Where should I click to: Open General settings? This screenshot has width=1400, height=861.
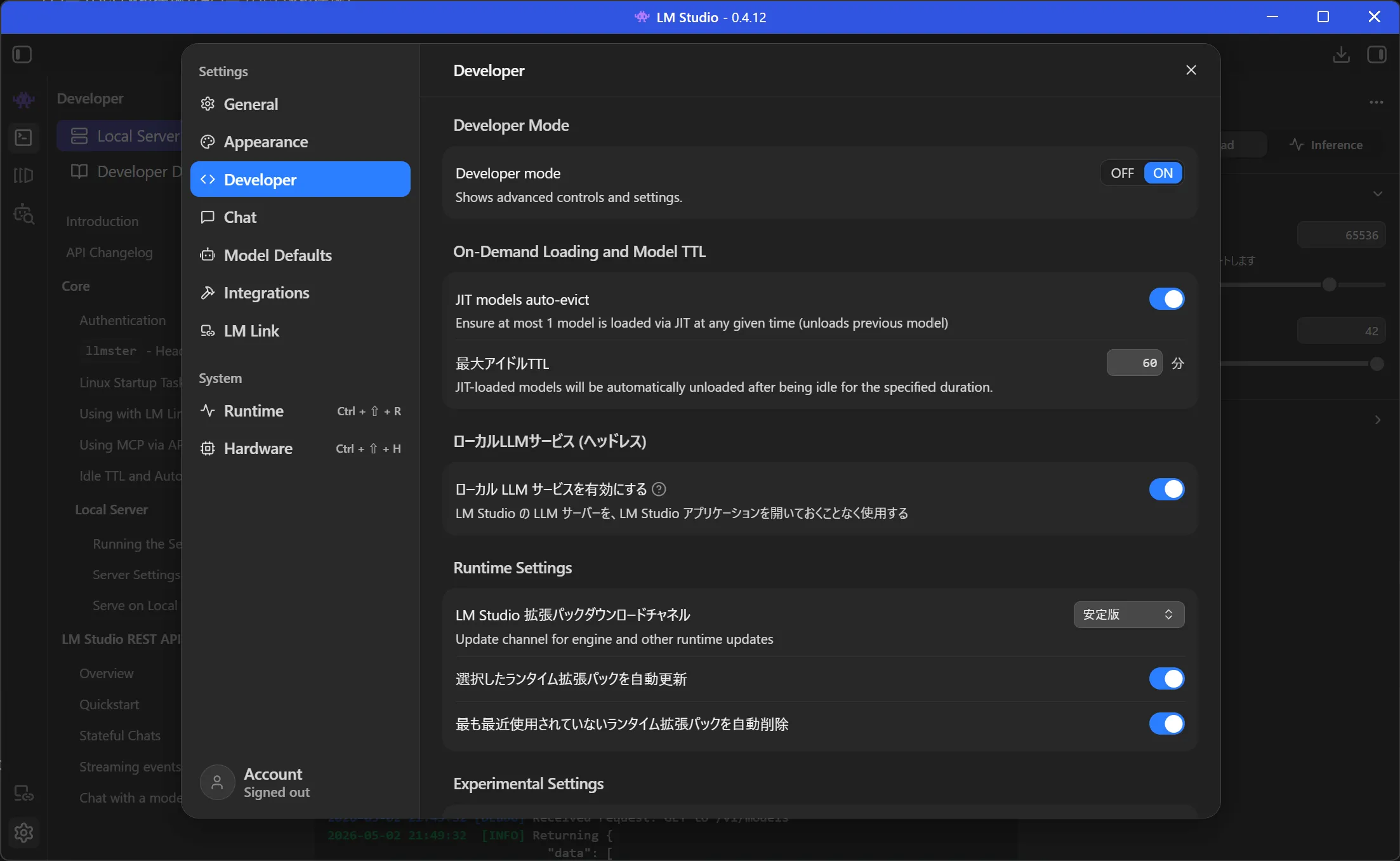tap(300, 104)
